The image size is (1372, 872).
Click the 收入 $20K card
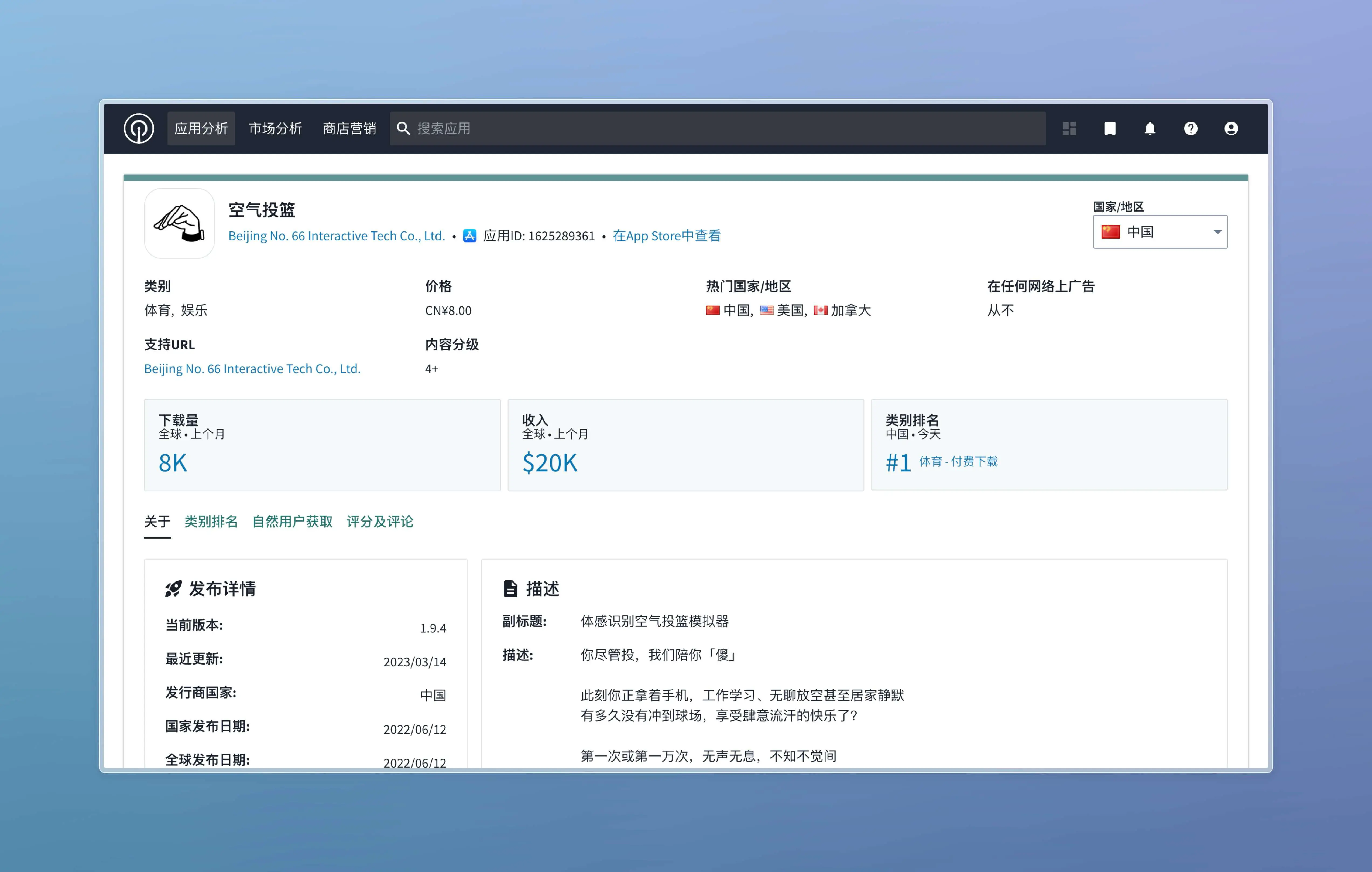[x=686, y=445]
